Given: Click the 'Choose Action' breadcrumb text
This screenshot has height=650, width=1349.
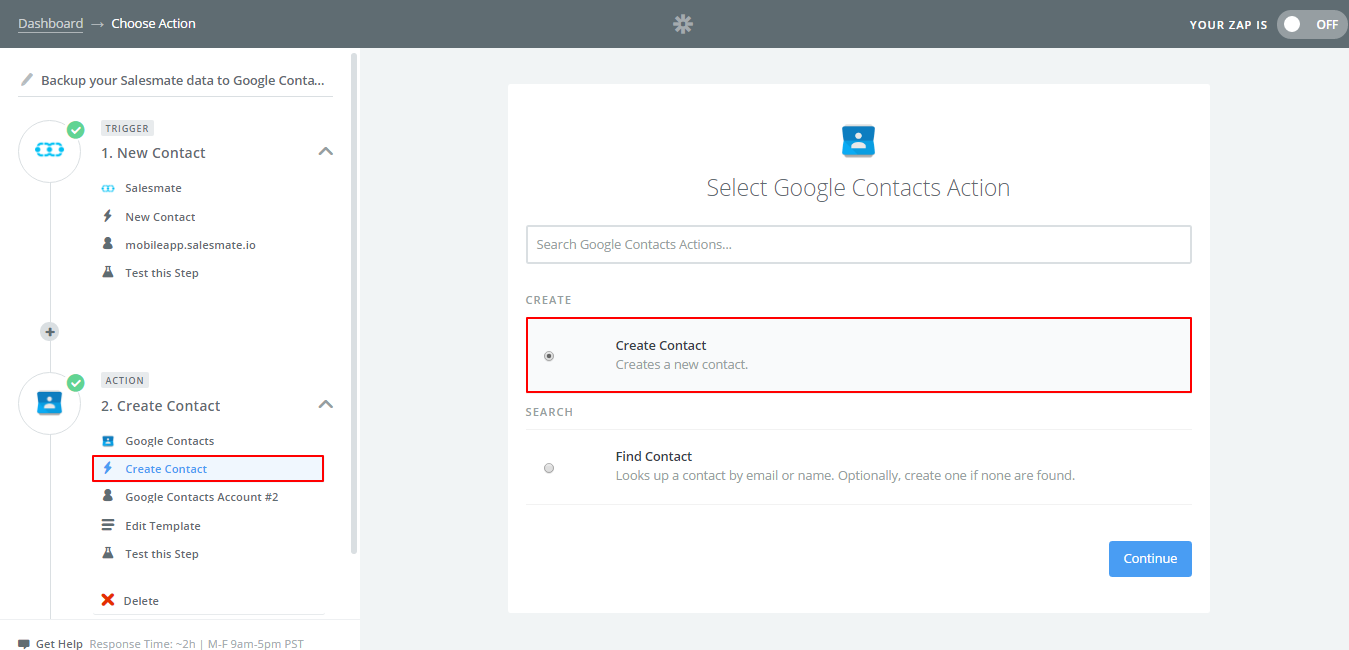Looking at the screenshot, I should point(154,23).
